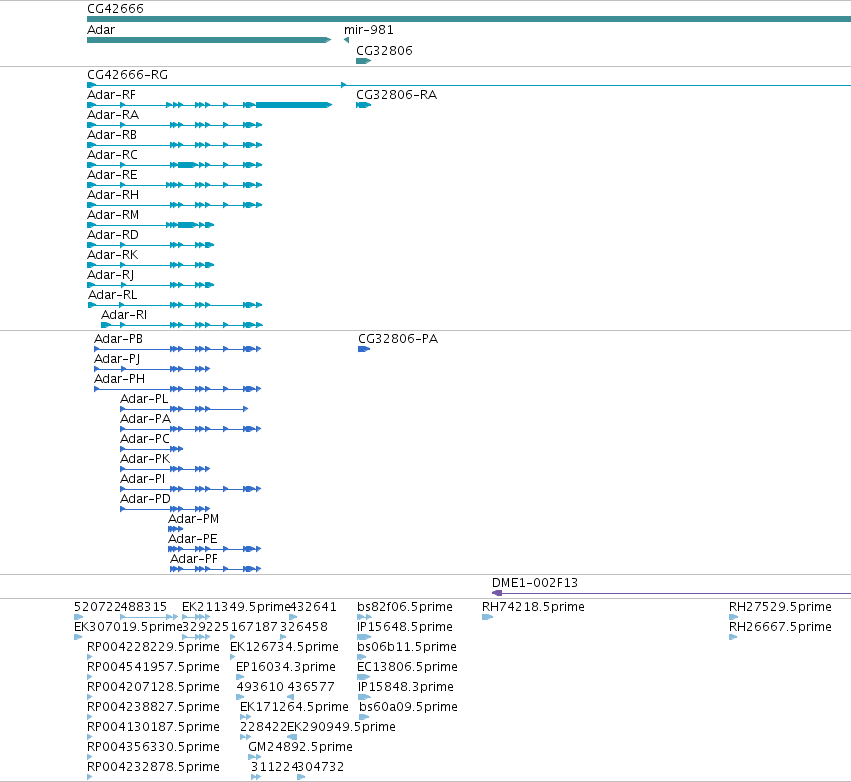
Task: Select protein Adar-PJ label
Action: [x=117, y=359]
